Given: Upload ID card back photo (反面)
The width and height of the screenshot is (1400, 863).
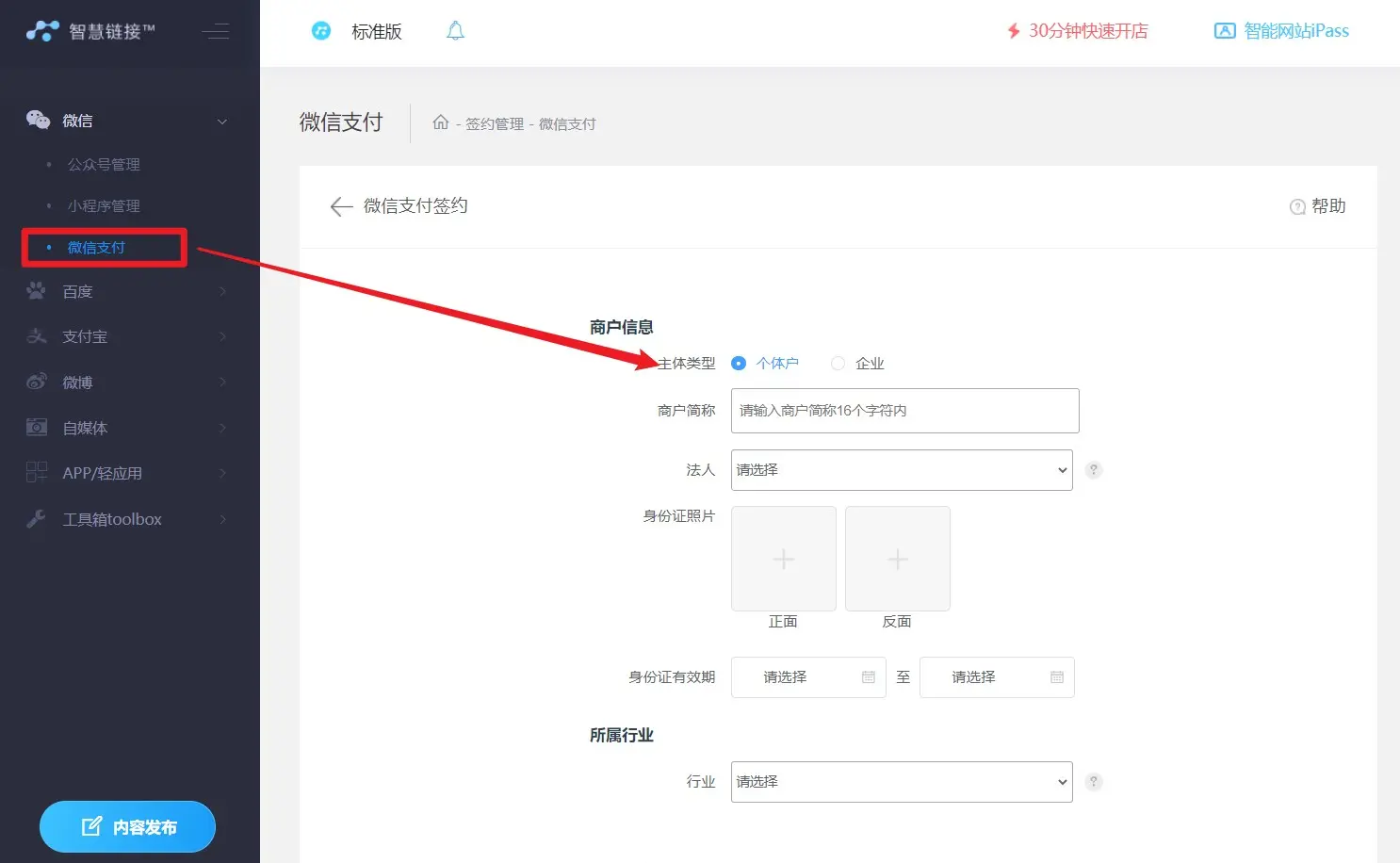Looking at the screenshot, I should pyautogui.click(x=897, y=559).
